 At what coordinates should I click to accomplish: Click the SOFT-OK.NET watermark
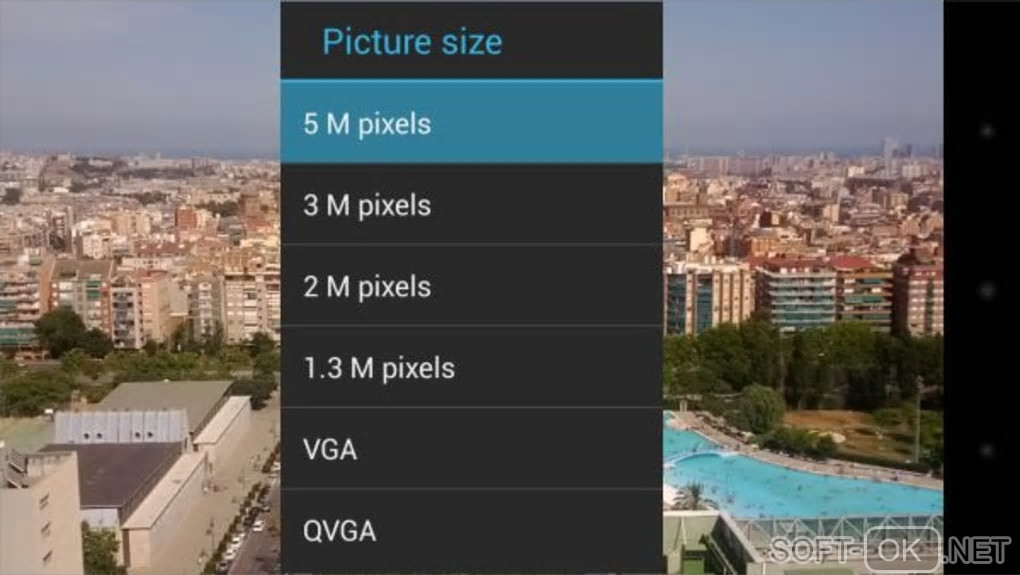pos(890,550)
